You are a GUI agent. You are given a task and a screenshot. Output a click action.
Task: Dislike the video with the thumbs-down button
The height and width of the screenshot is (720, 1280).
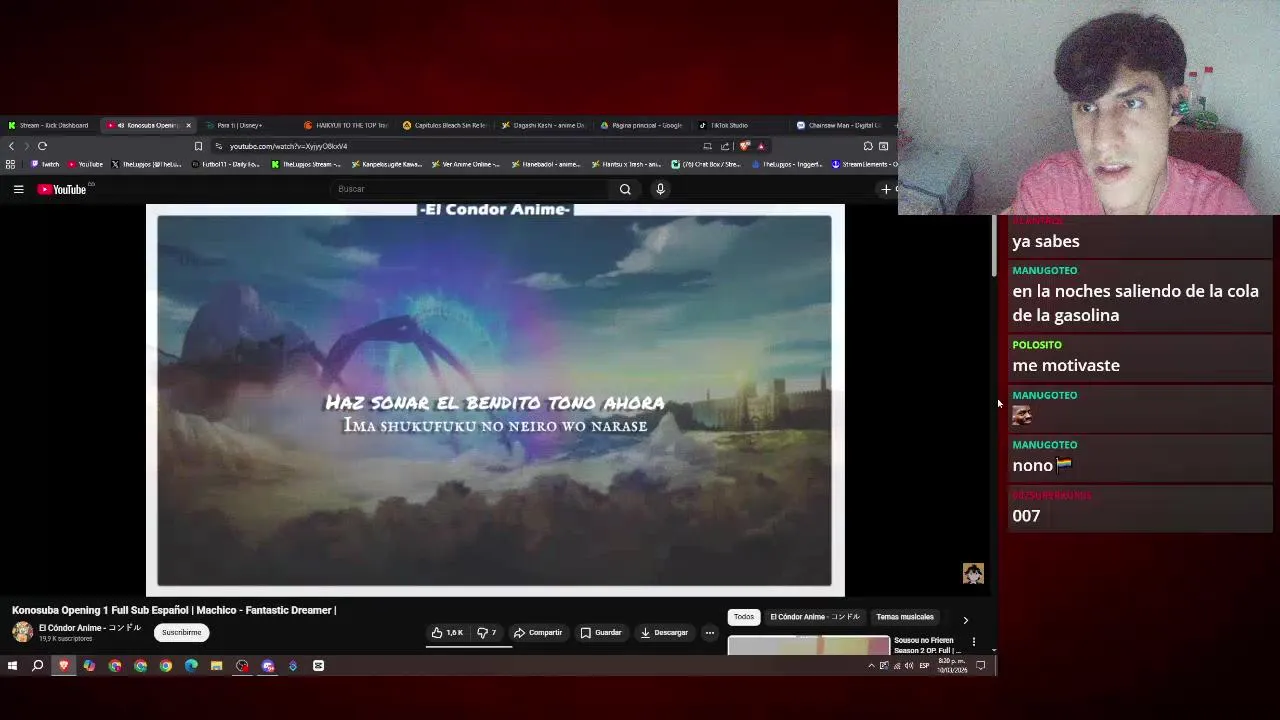487,633
